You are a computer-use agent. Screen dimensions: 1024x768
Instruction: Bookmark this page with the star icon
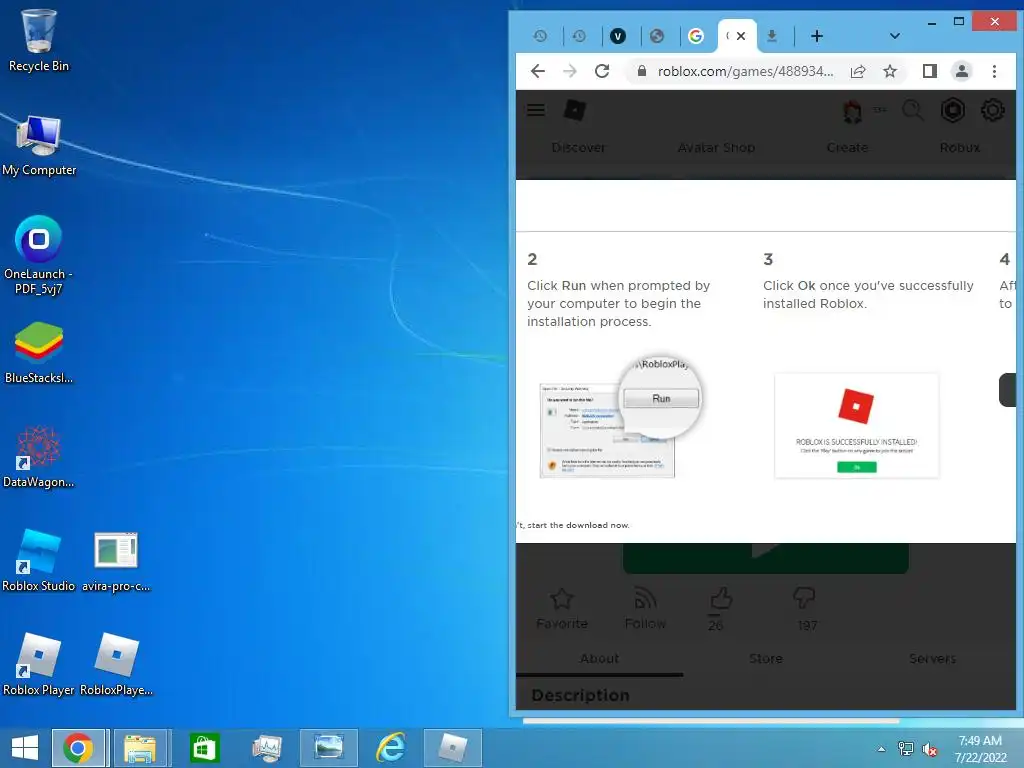[x=889, y=71]
